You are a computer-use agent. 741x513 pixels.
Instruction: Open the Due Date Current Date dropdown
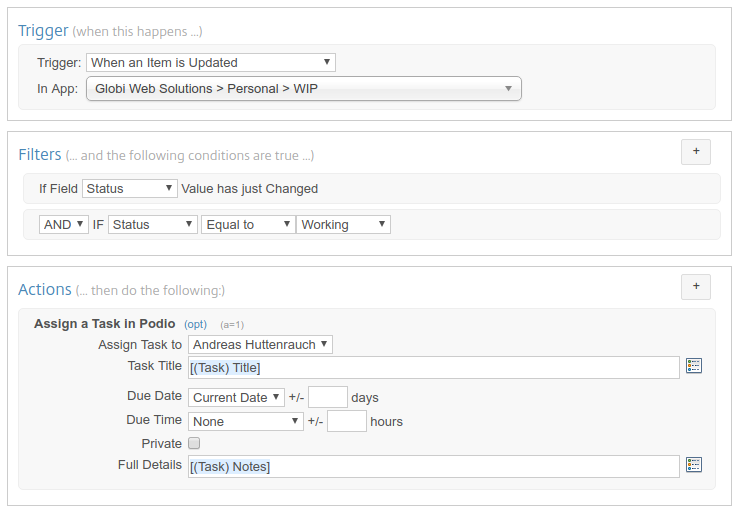(x=236, y=397)
